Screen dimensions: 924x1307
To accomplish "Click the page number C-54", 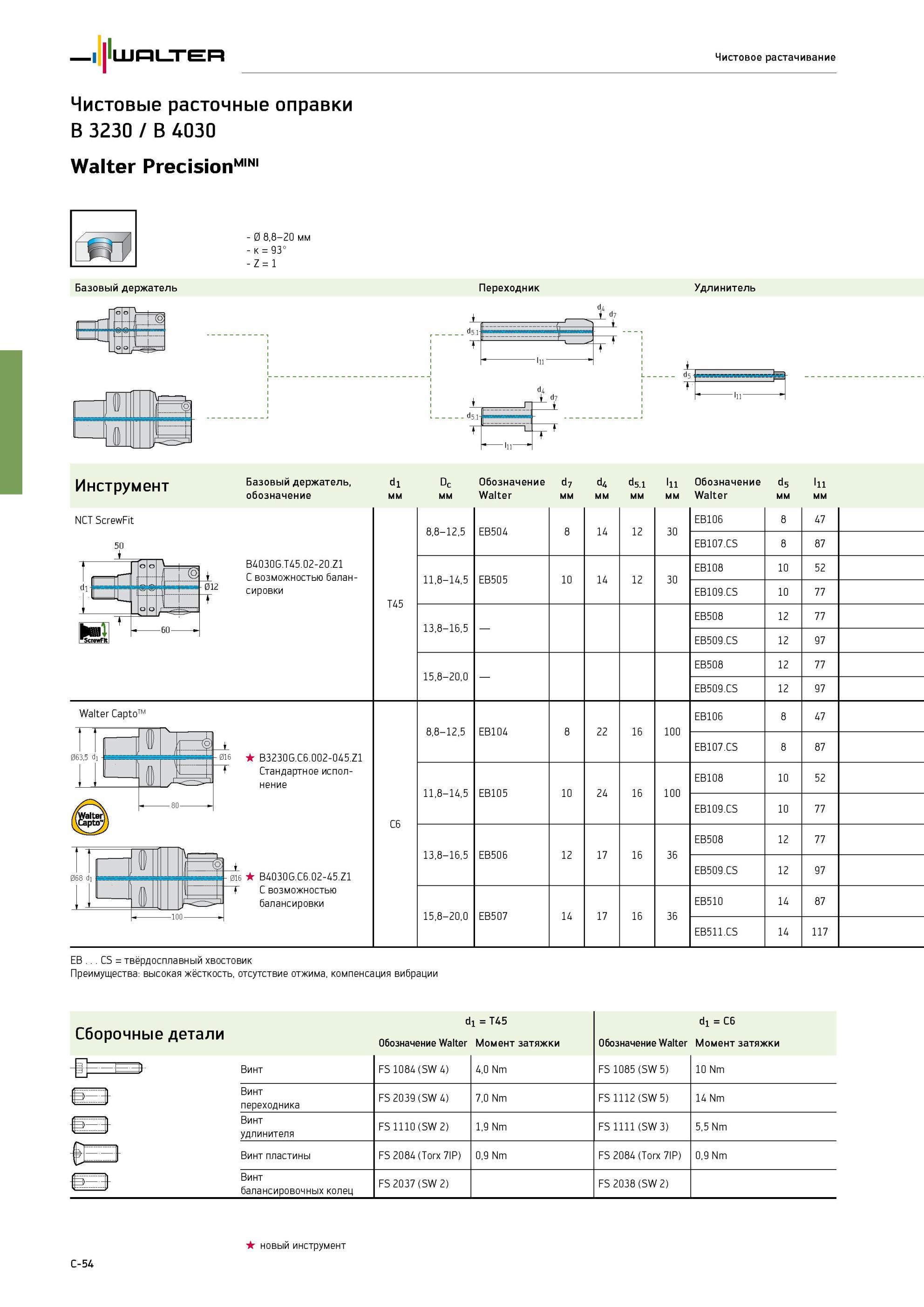I will pos(82,1264).
